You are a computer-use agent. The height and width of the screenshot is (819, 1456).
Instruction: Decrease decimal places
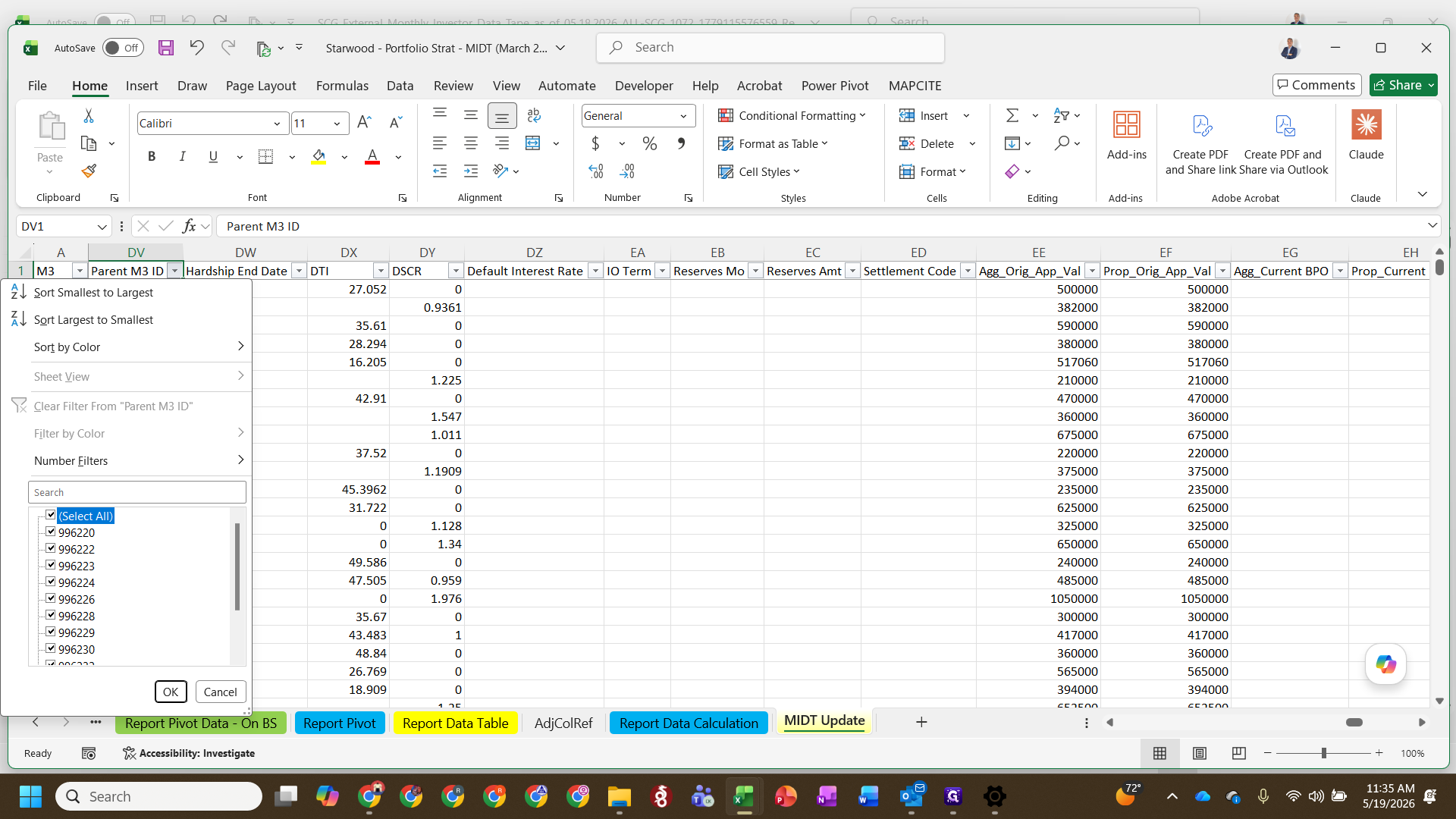[x=627, y=171]
